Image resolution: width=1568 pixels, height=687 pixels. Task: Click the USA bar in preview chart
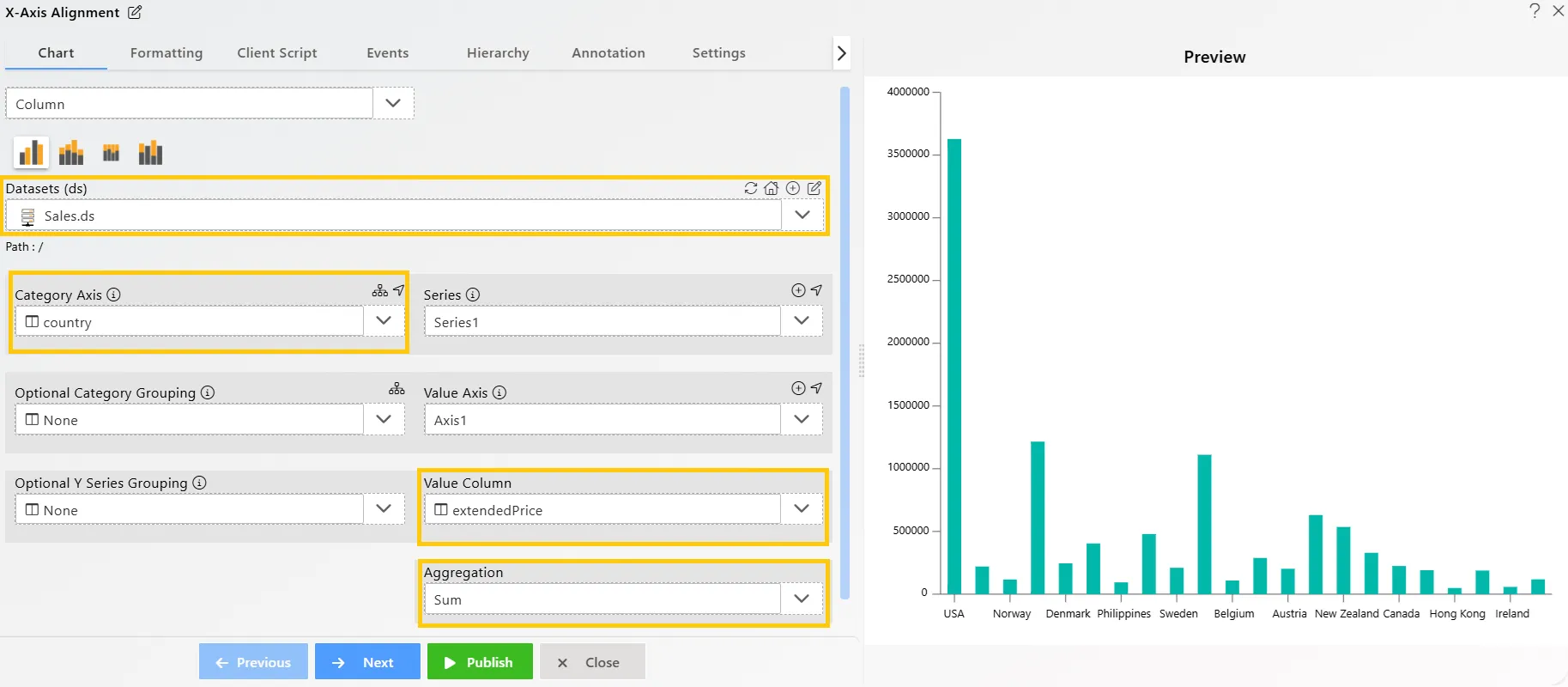click(x=954, y=366)
